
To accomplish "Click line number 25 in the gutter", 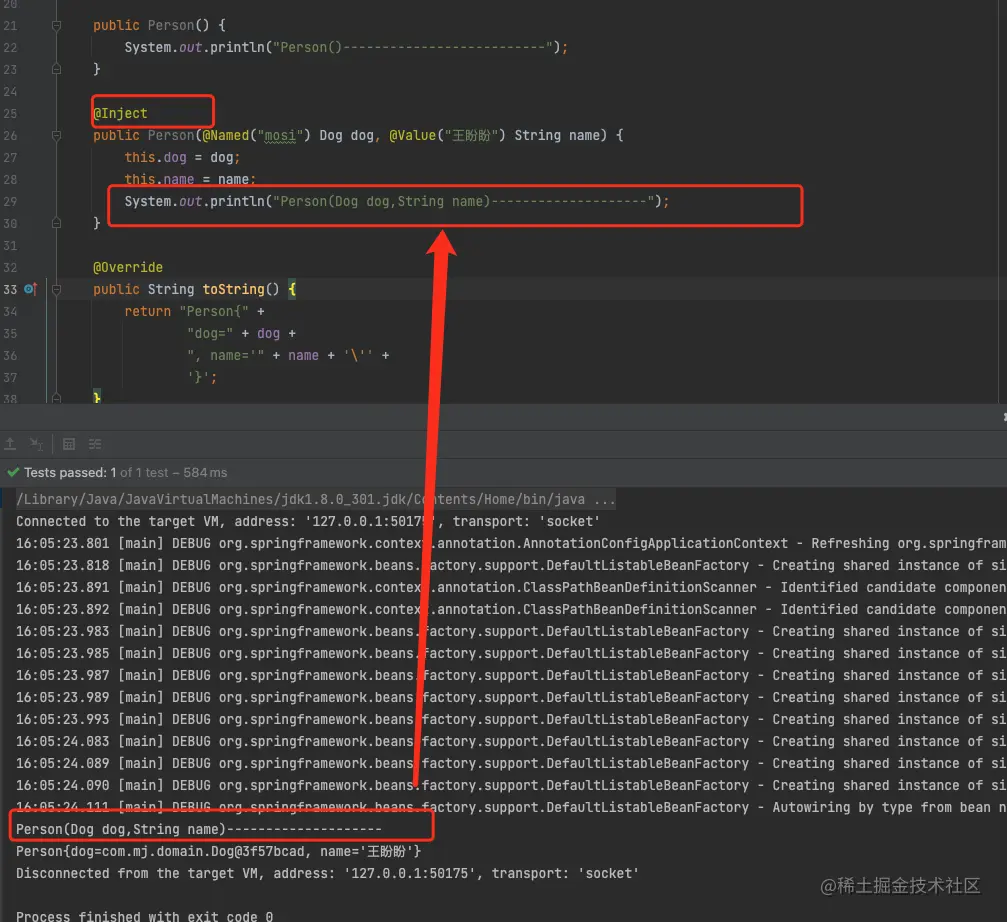I will coord(10,114).
